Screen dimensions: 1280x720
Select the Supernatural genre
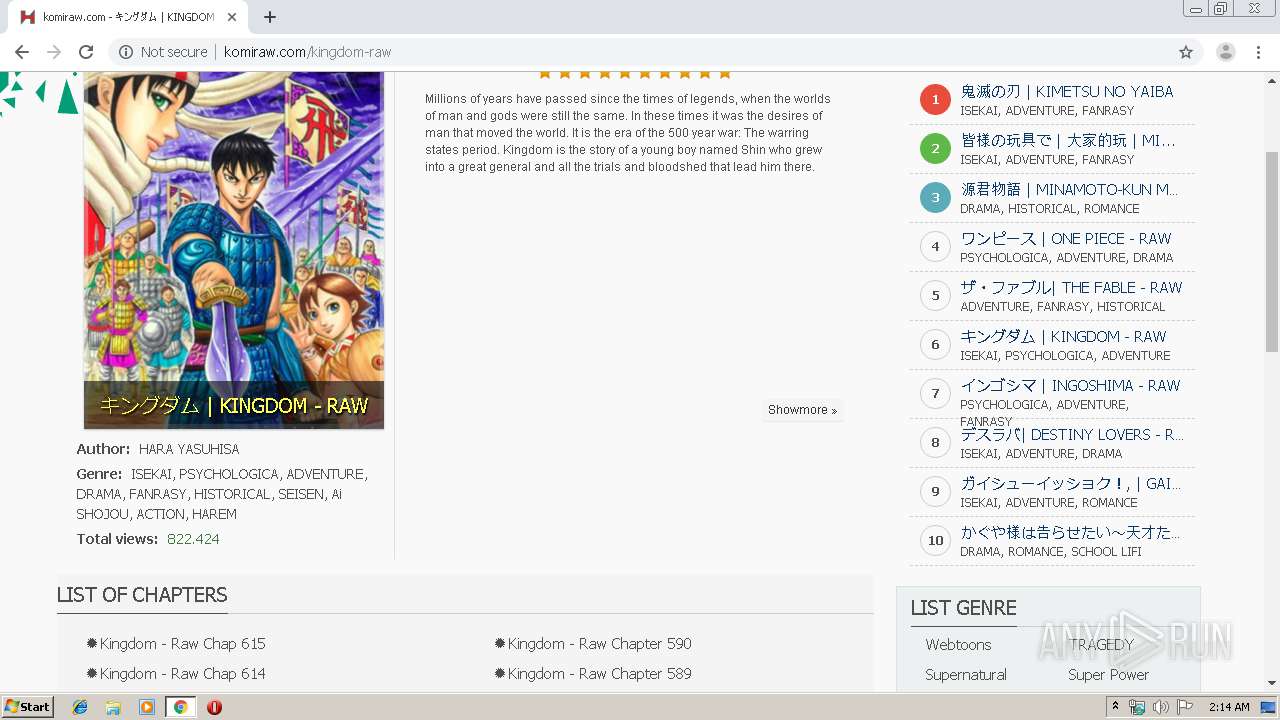[x=966, y=675]
